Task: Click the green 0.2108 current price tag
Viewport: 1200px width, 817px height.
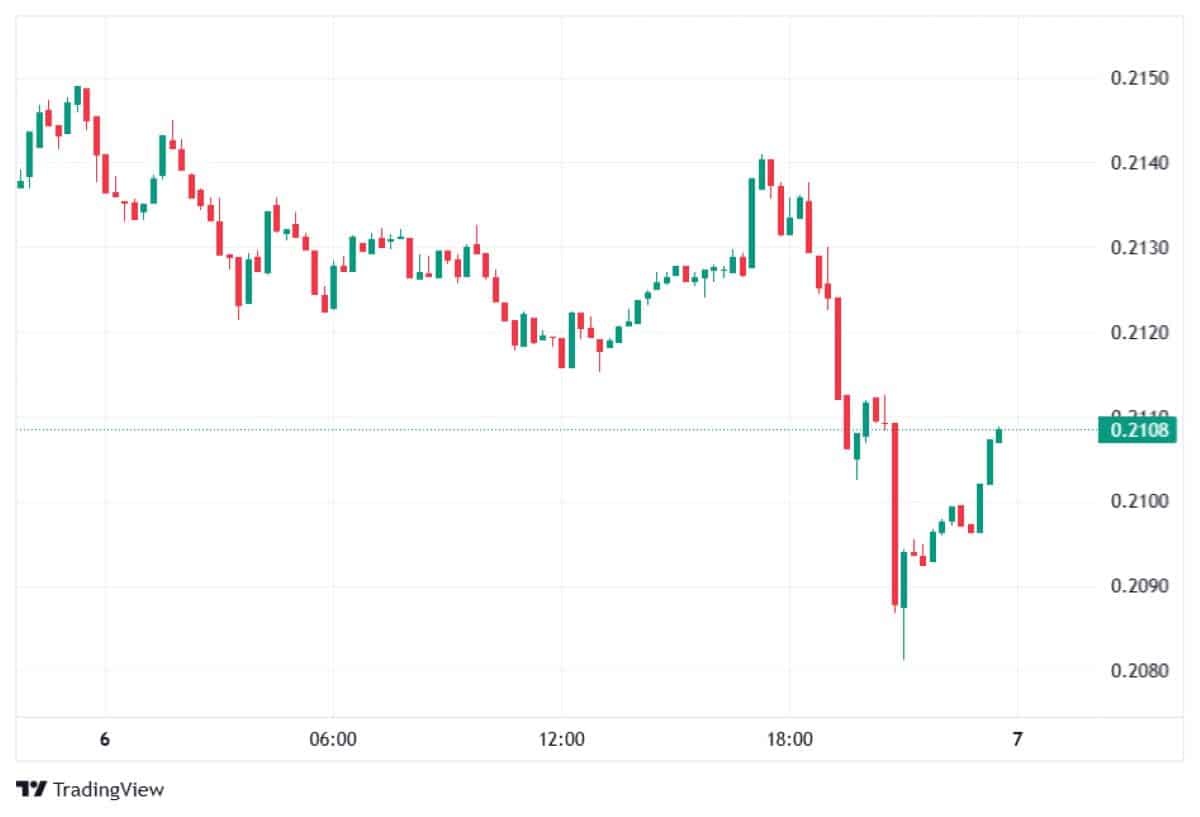Action: (1137, 430)
